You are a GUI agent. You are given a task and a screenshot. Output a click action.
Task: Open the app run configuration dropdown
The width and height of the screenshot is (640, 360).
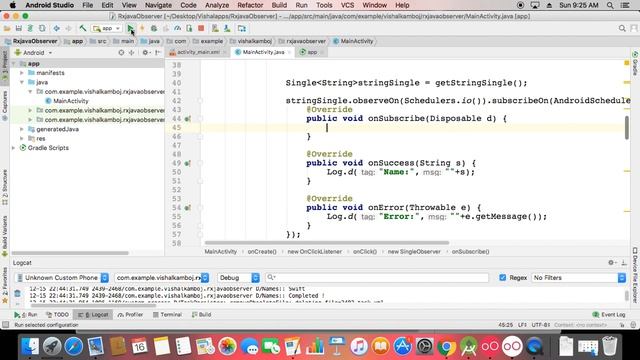tap(107, 28)
